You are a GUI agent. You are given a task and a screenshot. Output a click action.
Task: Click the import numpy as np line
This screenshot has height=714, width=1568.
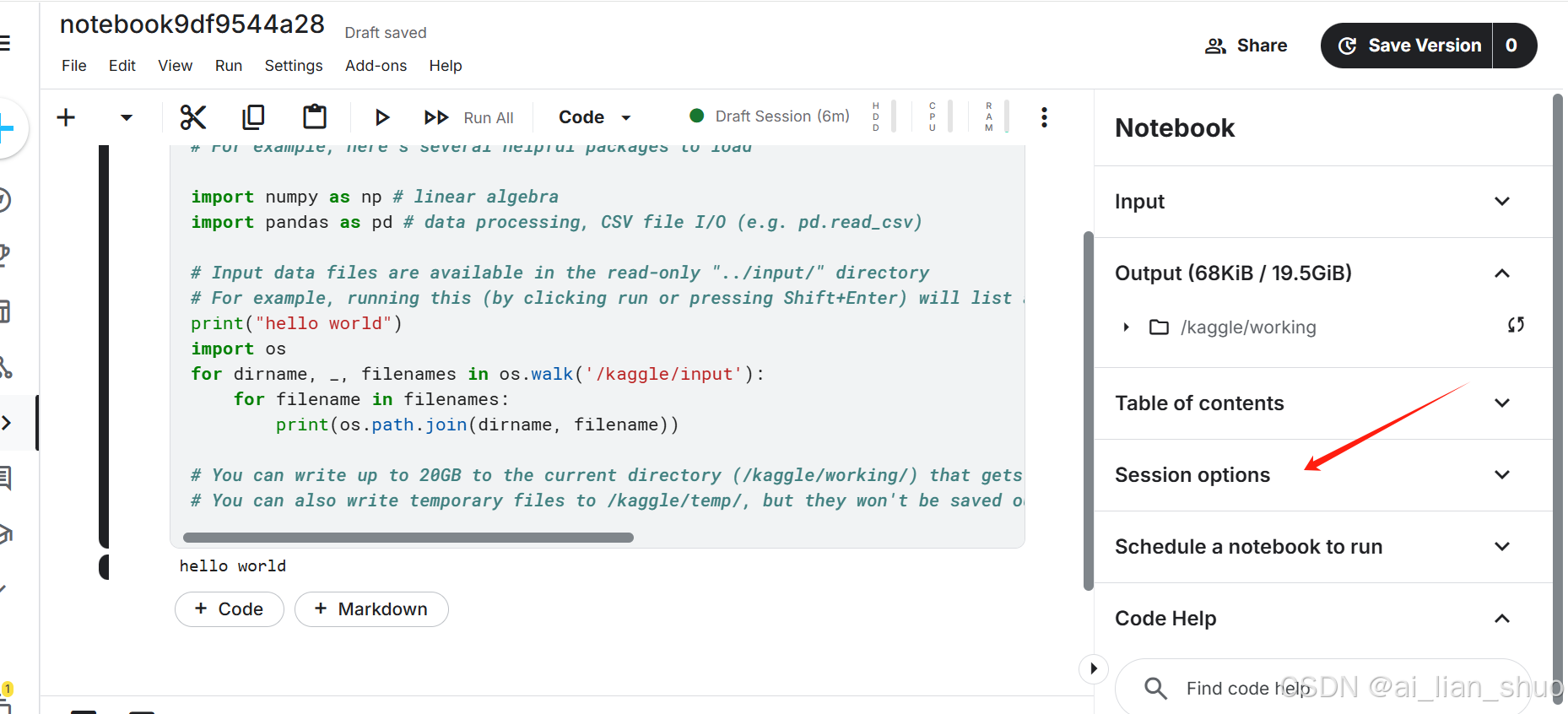coord(375,197)
